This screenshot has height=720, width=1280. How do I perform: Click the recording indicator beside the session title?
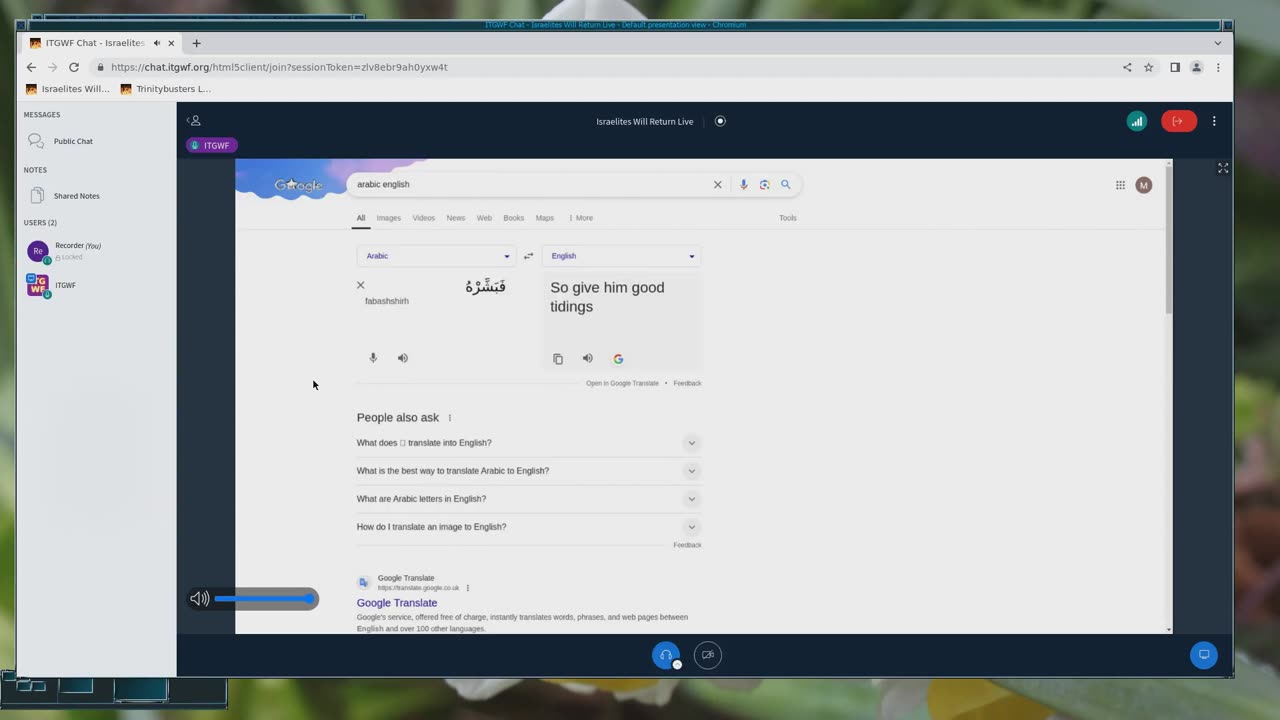720,121
